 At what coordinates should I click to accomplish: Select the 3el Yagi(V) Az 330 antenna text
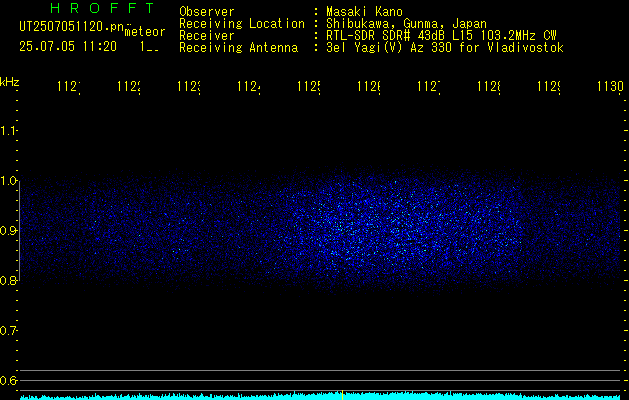pyautogui.click(x=445, y=48)
